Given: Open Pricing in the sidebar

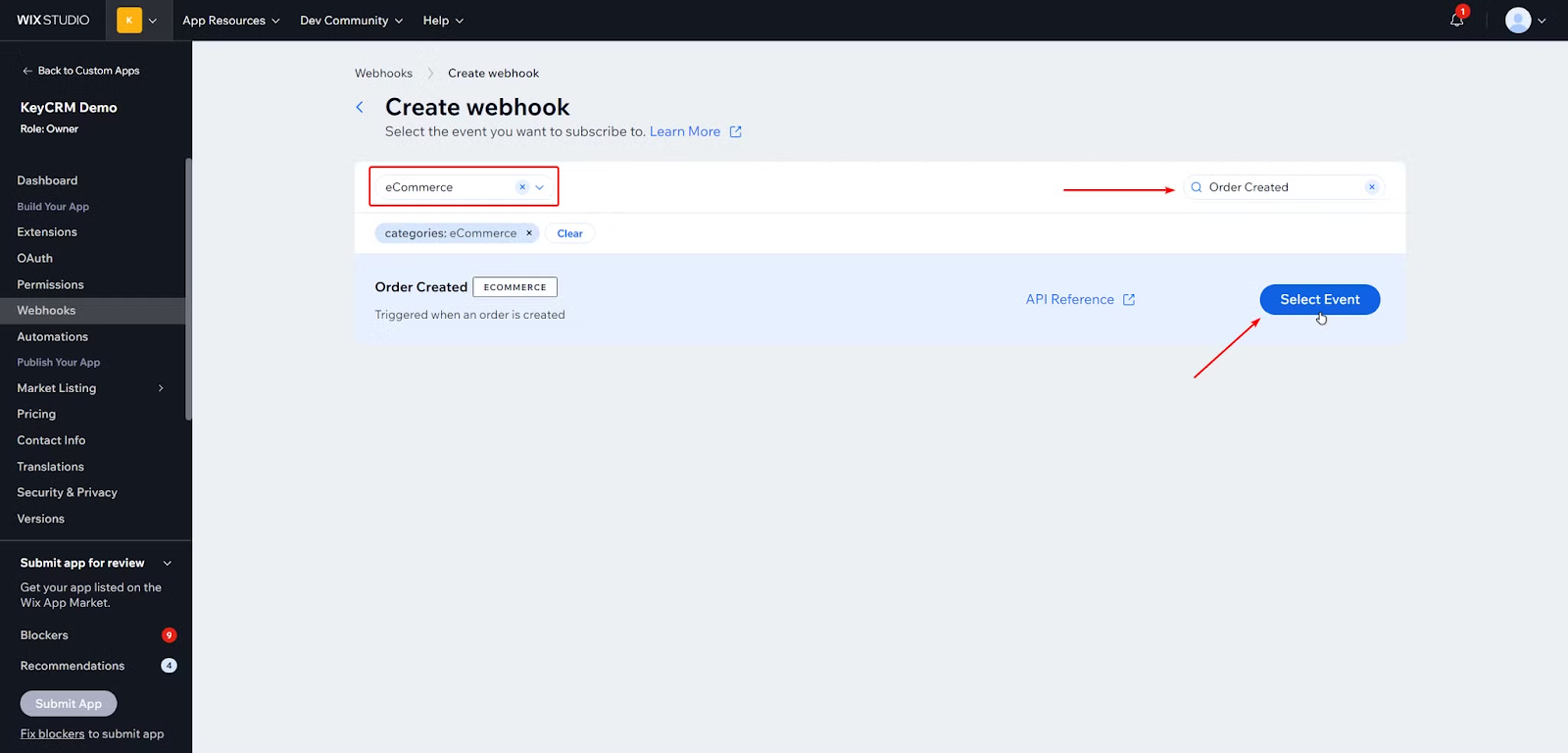Looking at the screenshot, I should click(x=36, y=414).
